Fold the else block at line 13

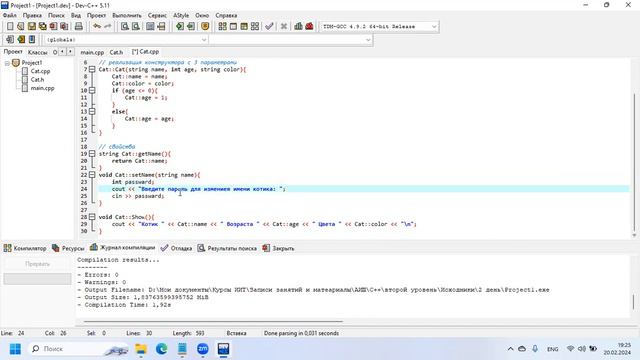pos(92,111)
